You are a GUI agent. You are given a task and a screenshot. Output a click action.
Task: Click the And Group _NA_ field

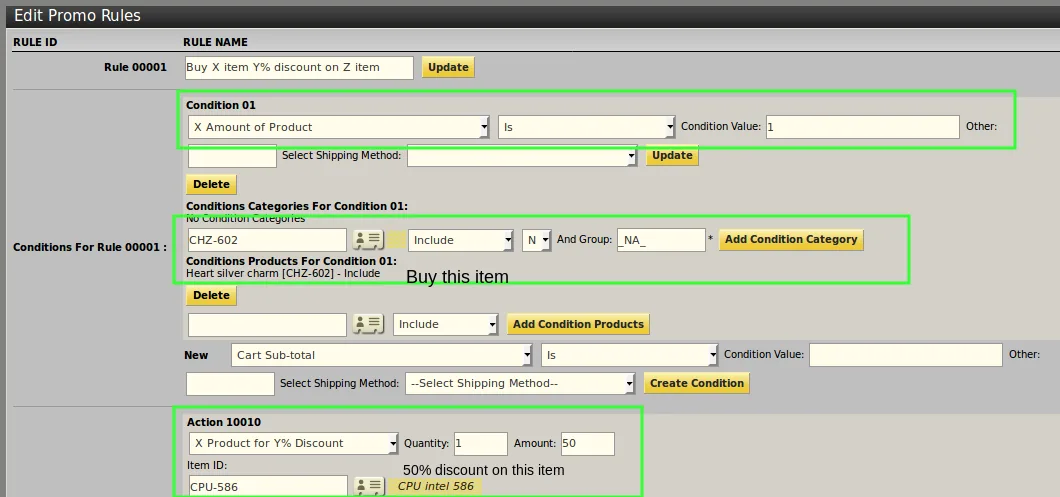point(661,239)
